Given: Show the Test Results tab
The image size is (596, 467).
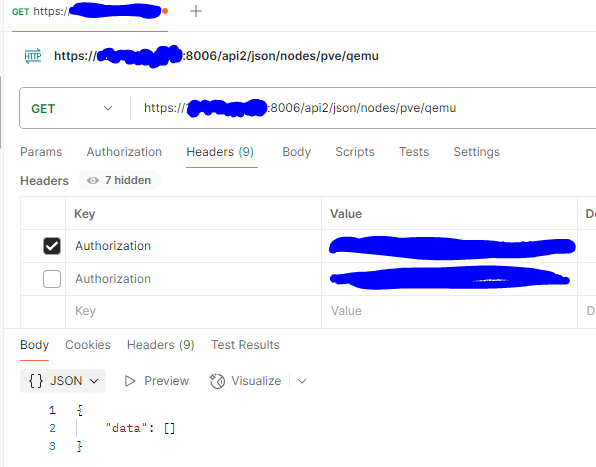Looking at the screenshot, I should pos(245,345).
